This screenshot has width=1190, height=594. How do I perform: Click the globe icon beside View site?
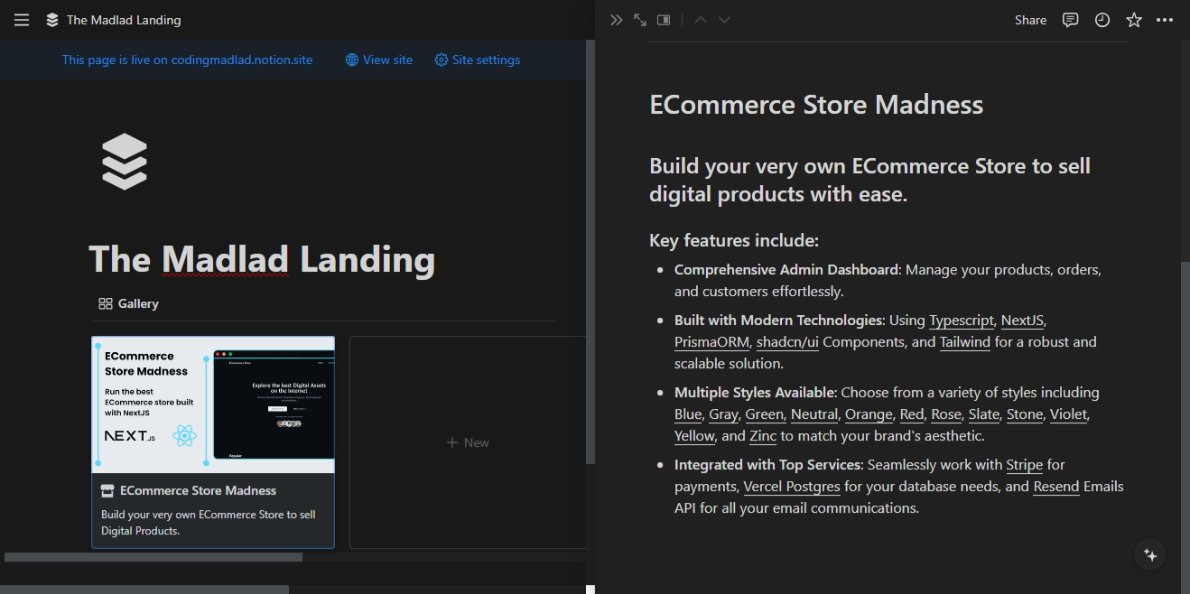(352, 60)
